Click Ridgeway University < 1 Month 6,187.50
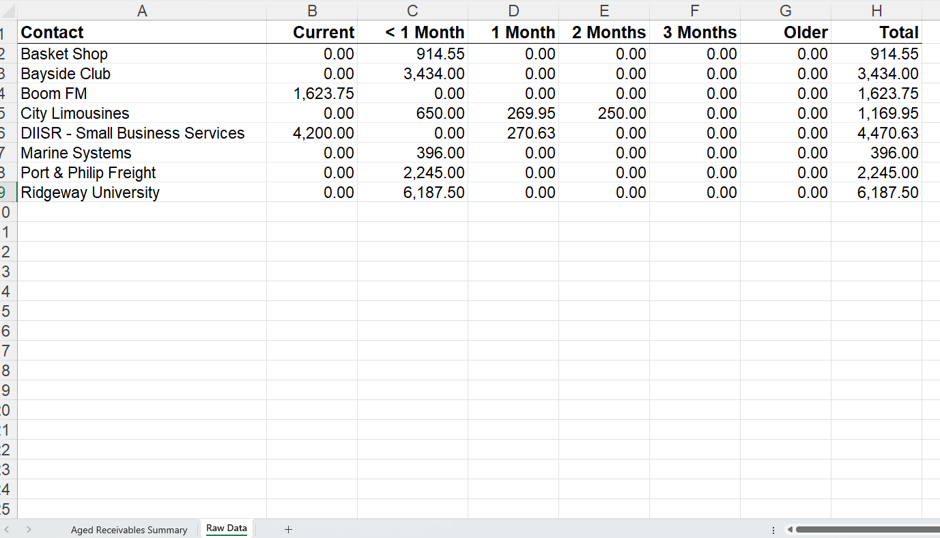This screenshot has height=538, width=940. [412, 193]
